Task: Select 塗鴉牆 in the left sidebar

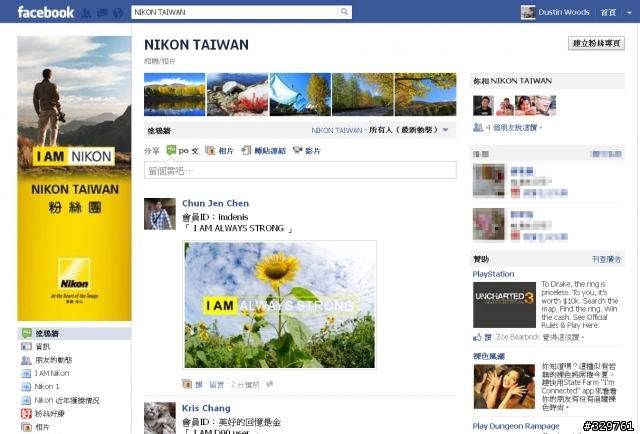Action: click(x=74, y=334)
